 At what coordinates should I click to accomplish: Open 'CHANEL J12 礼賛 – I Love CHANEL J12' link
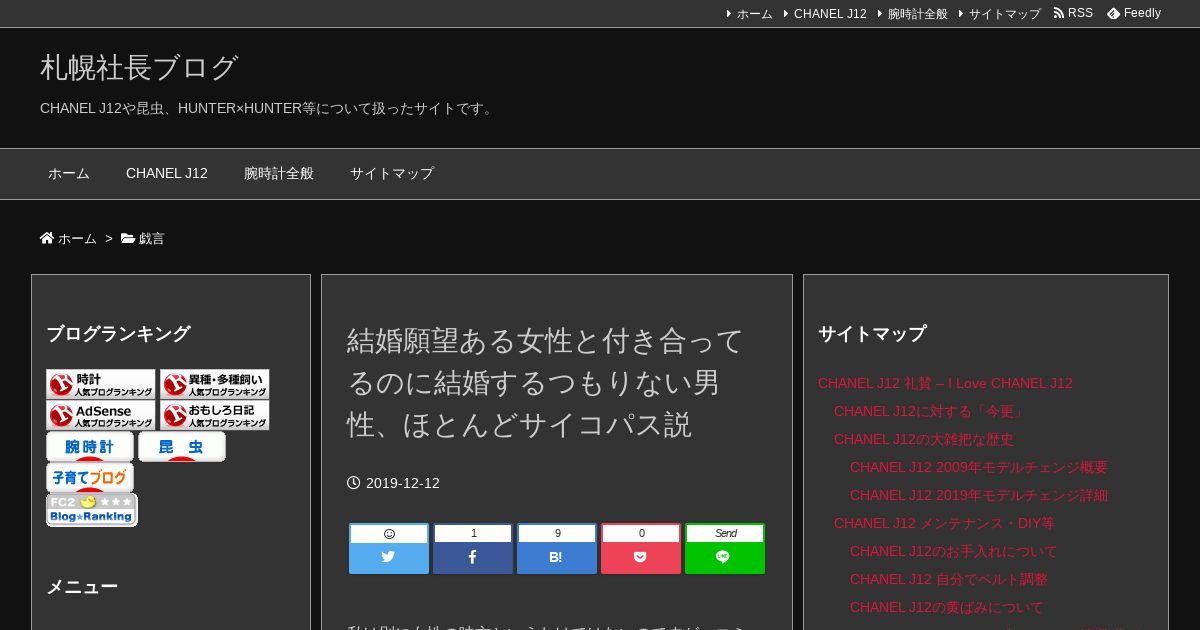[x=945, y=383]
